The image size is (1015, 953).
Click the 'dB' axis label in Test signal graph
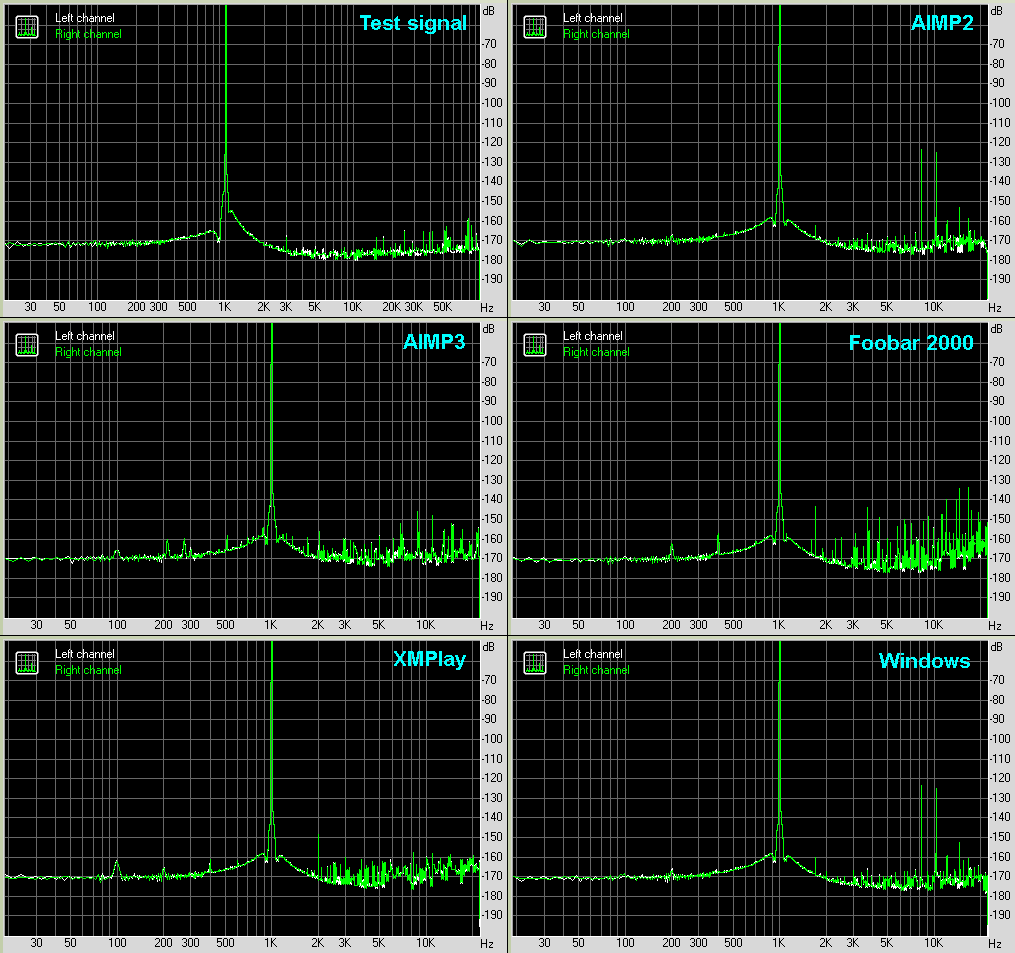[x=489, y=12]
